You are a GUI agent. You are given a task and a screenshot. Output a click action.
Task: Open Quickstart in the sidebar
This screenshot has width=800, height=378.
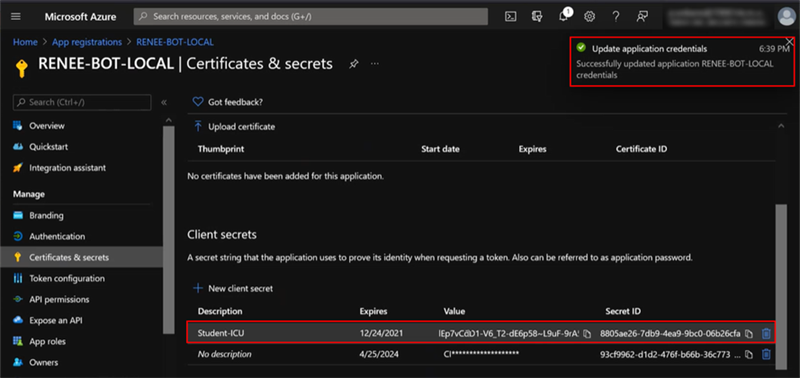(x=48, y=146)
